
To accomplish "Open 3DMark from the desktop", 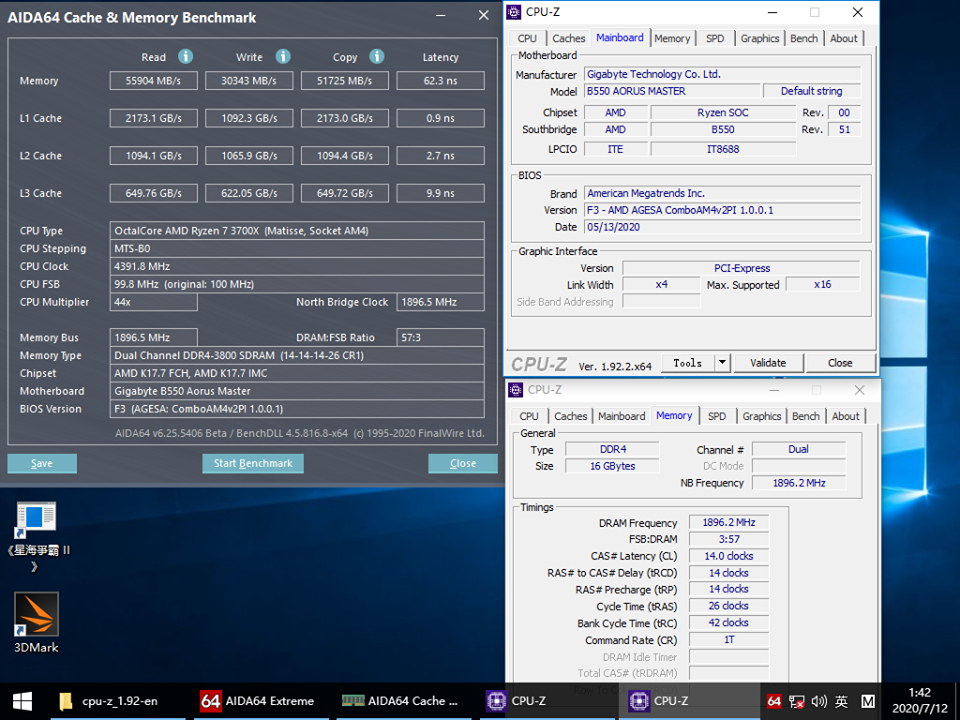I will click(36, 615).
